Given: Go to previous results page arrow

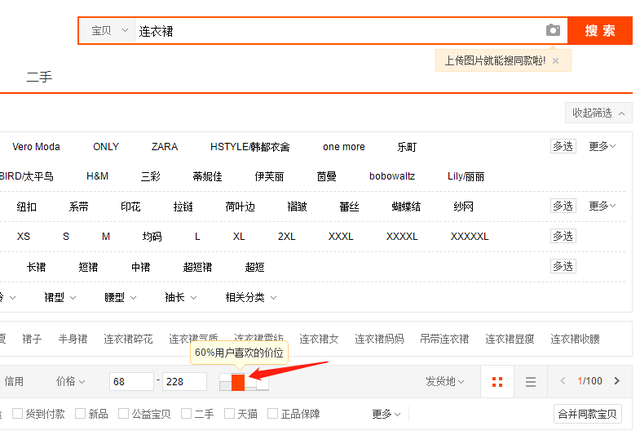Looking at the screenshot, I should pyautogui.click(x=563, y=381).
